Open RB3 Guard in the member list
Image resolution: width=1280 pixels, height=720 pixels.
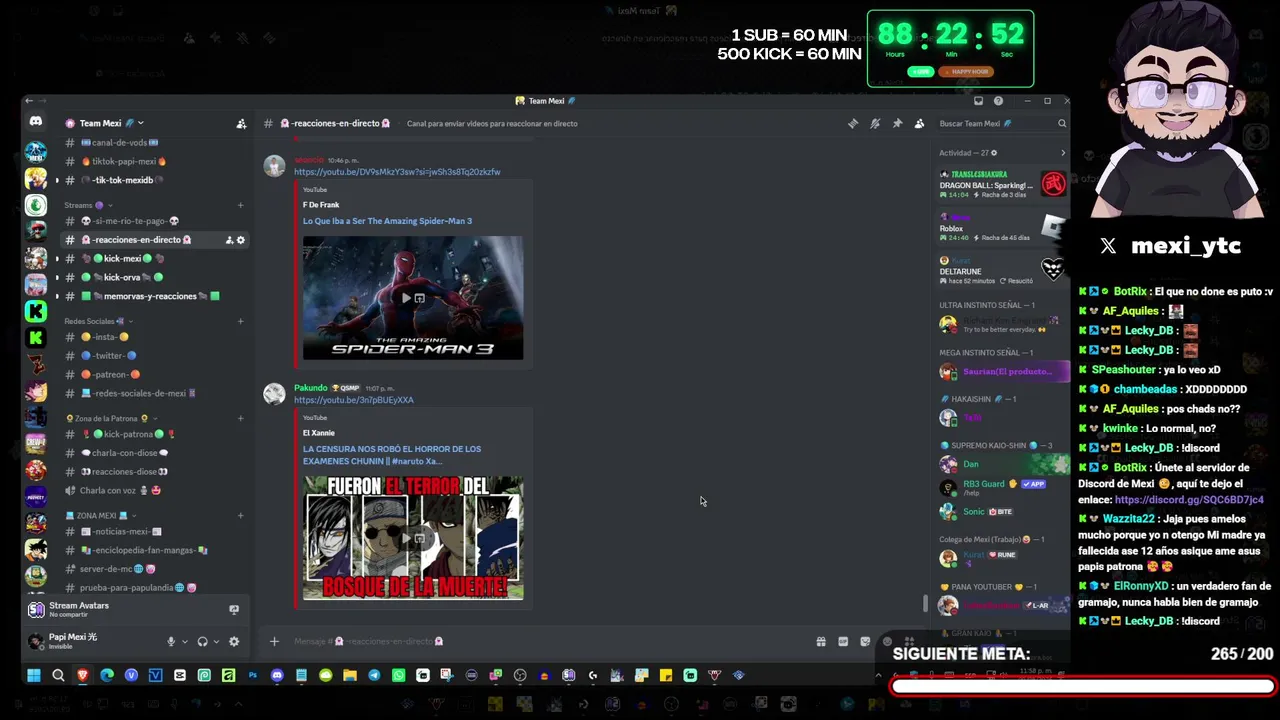tap(1003, 488)
